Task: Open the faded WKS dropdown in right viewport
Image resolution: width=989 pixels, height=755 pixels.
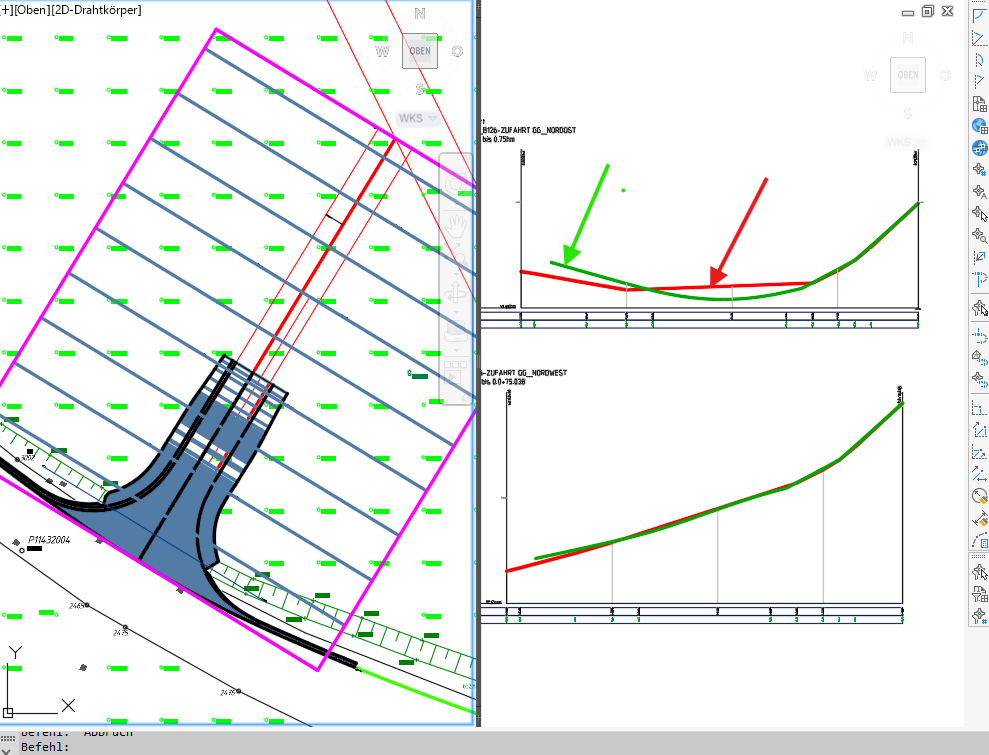Action: pos(905,143)
